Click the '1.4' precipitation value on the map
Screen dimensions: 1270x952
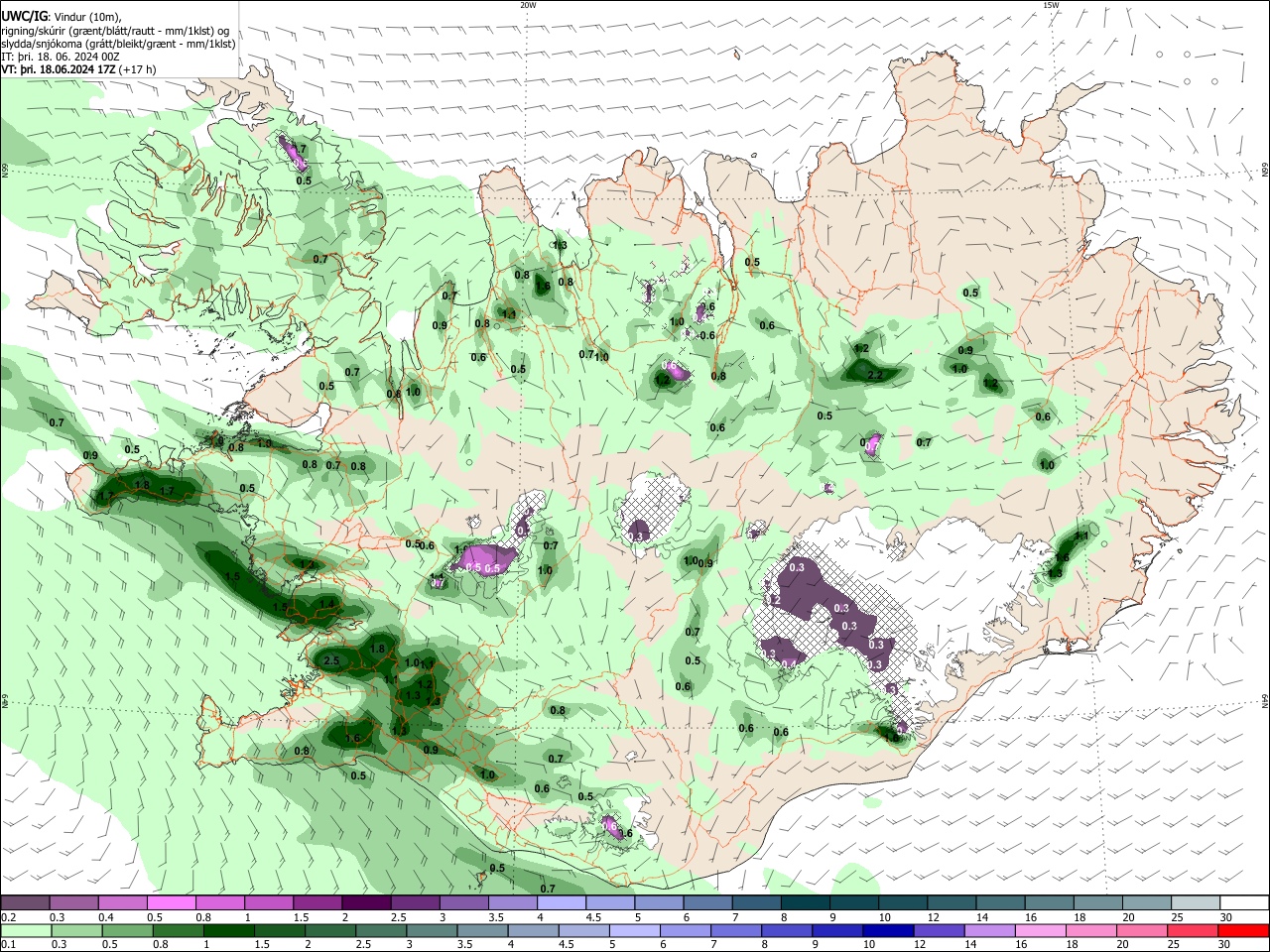click(x=328, y=603)
